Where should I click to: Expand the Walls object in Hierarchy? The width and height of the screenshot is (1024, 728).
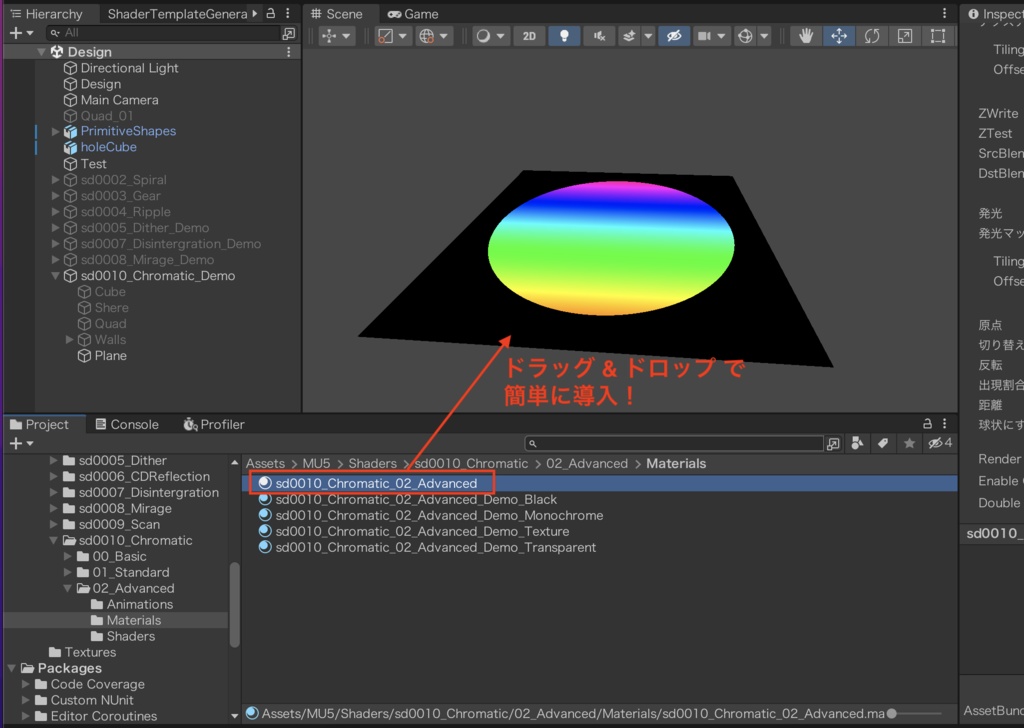click(70, 340)
